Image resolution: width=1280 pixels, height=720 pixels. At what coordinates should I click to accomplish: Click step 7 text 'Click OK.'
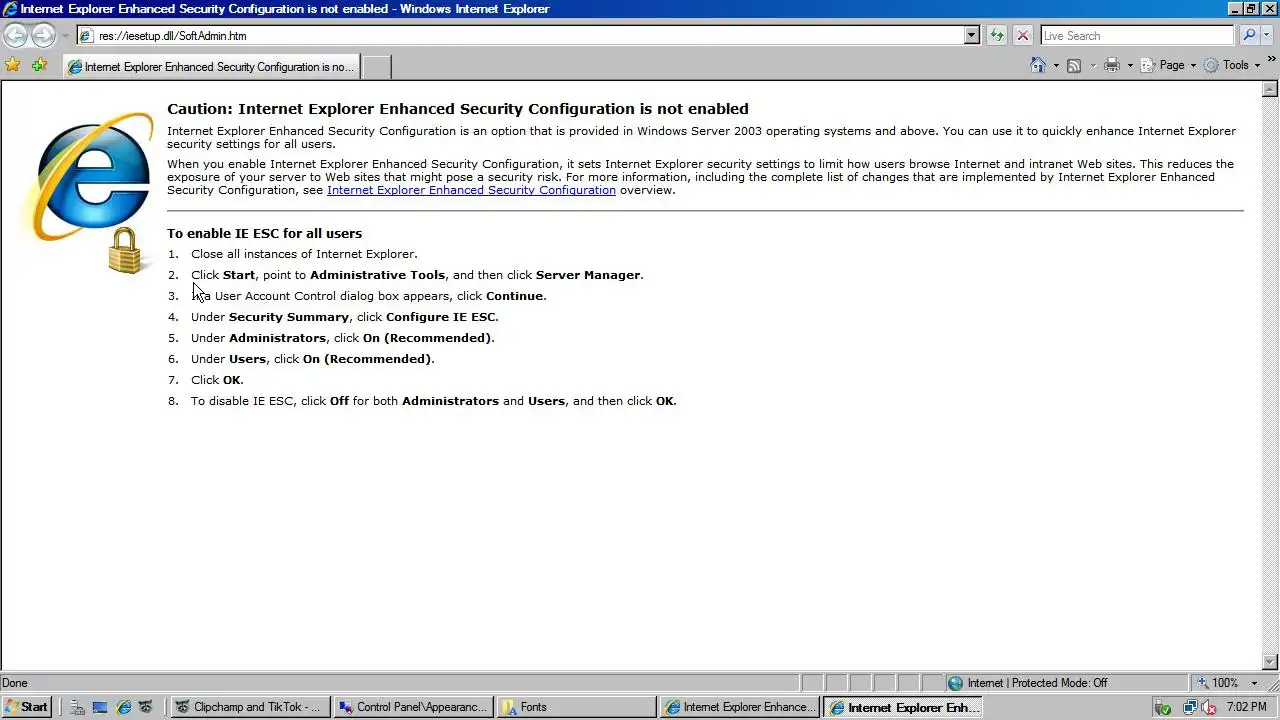(217, 380)
